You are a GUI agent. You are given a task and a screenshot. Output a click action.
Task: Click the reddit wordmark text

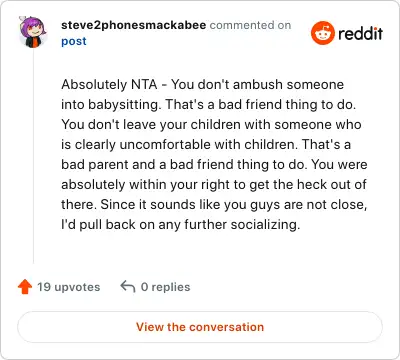(x=360, y=33)
